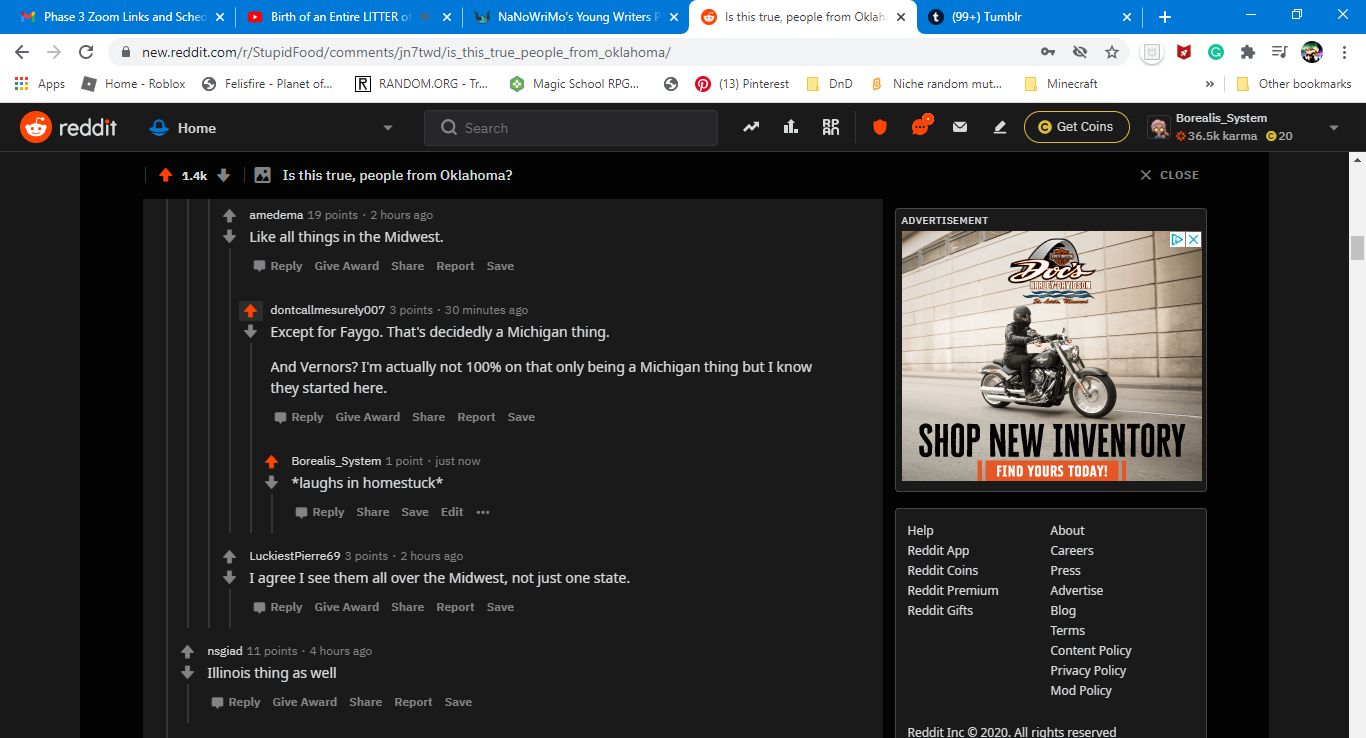1366x738 pixels.
Task: Expand the Home feed dropdown
Action: coord(388,128)
